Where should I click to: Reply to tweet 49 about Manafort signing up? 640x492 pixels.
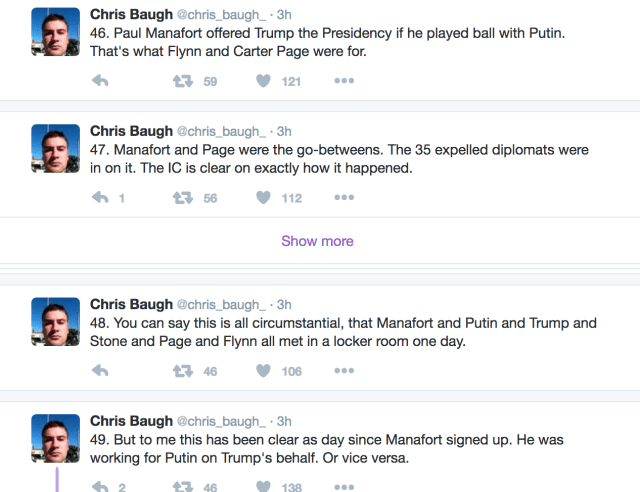pyautogui.click(x=99, y=486)
